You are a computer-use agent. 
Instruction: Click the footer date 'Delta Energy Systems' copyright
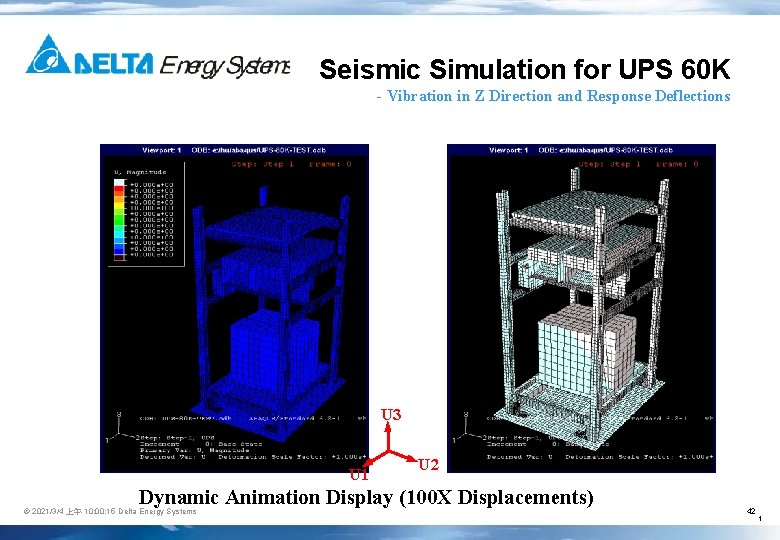pyautogui.click(x=110, y=511)
